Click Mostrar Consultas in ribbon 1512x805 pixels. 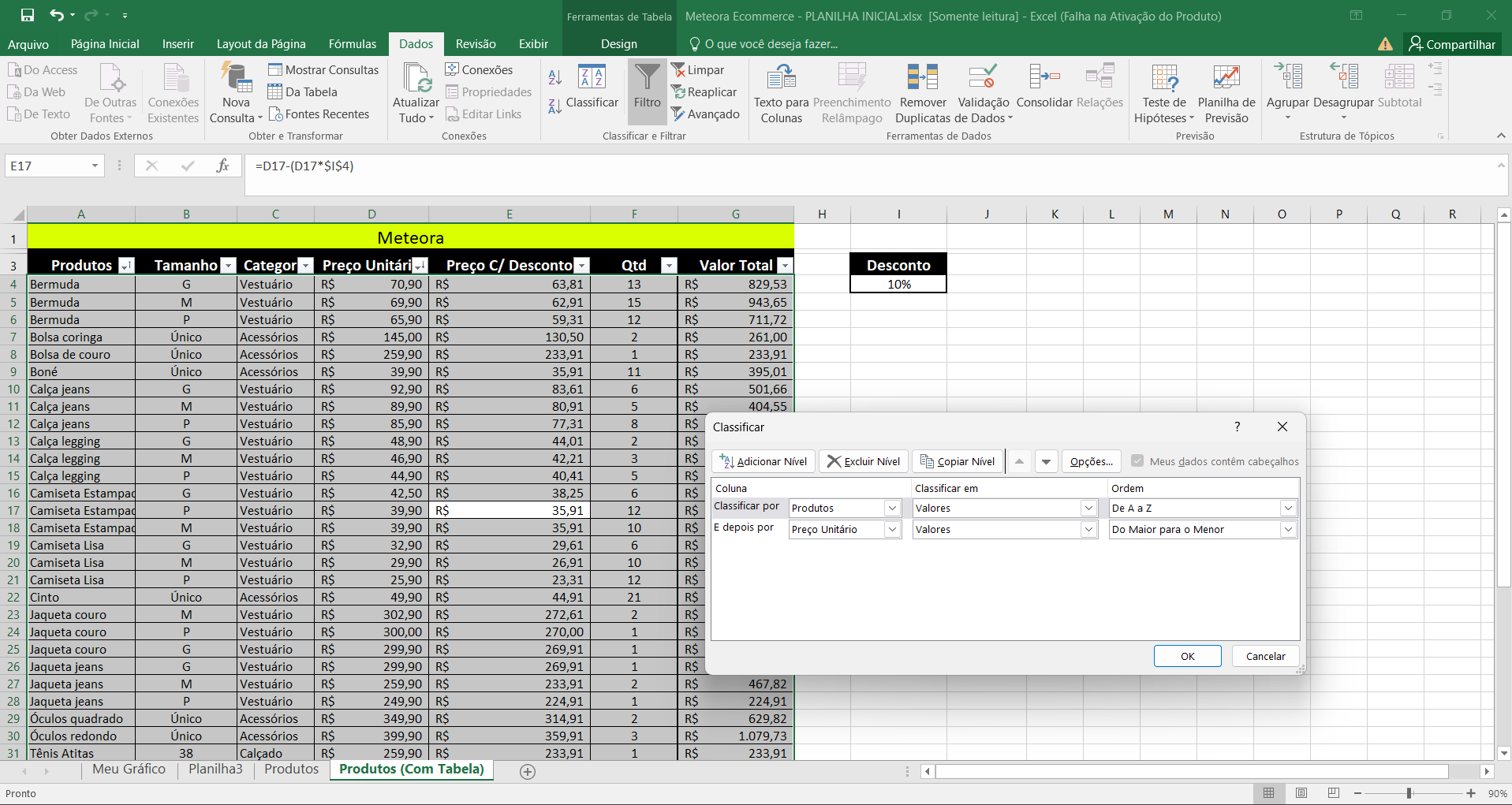tap(323, 69)
